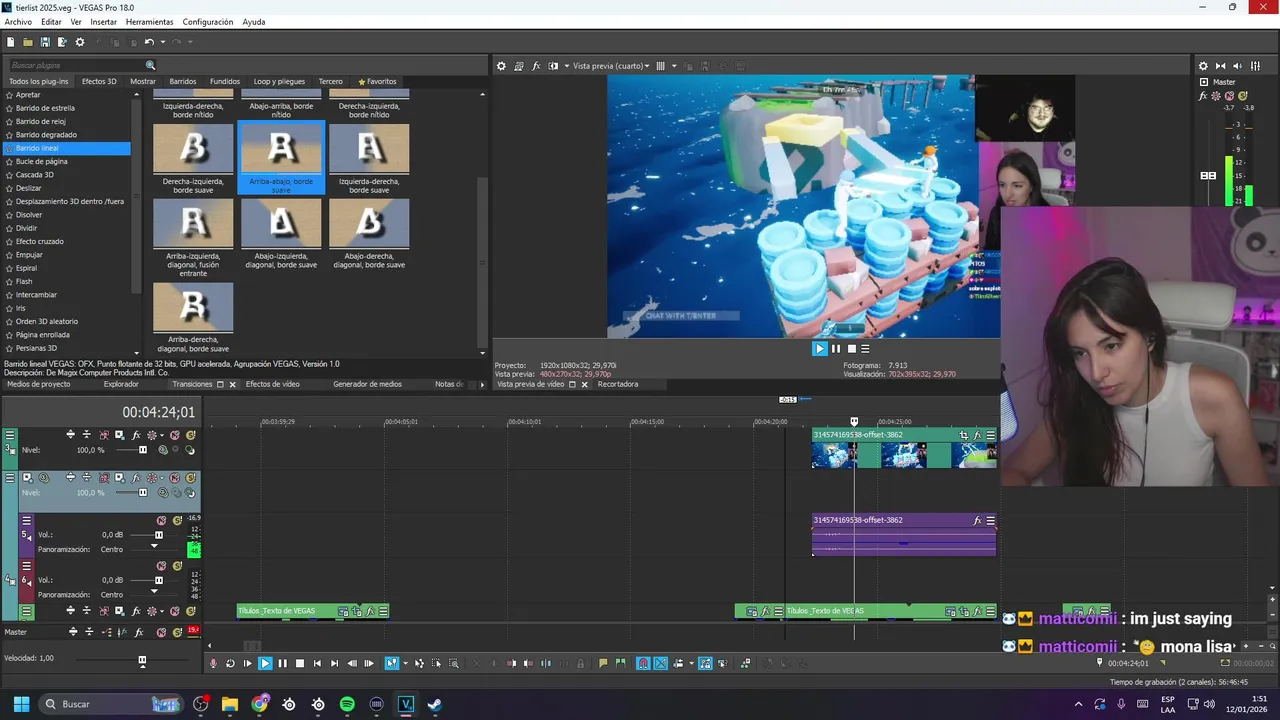Toggle loop playback in transport bar
1280x720 pixels.
(x=230, y=663)
